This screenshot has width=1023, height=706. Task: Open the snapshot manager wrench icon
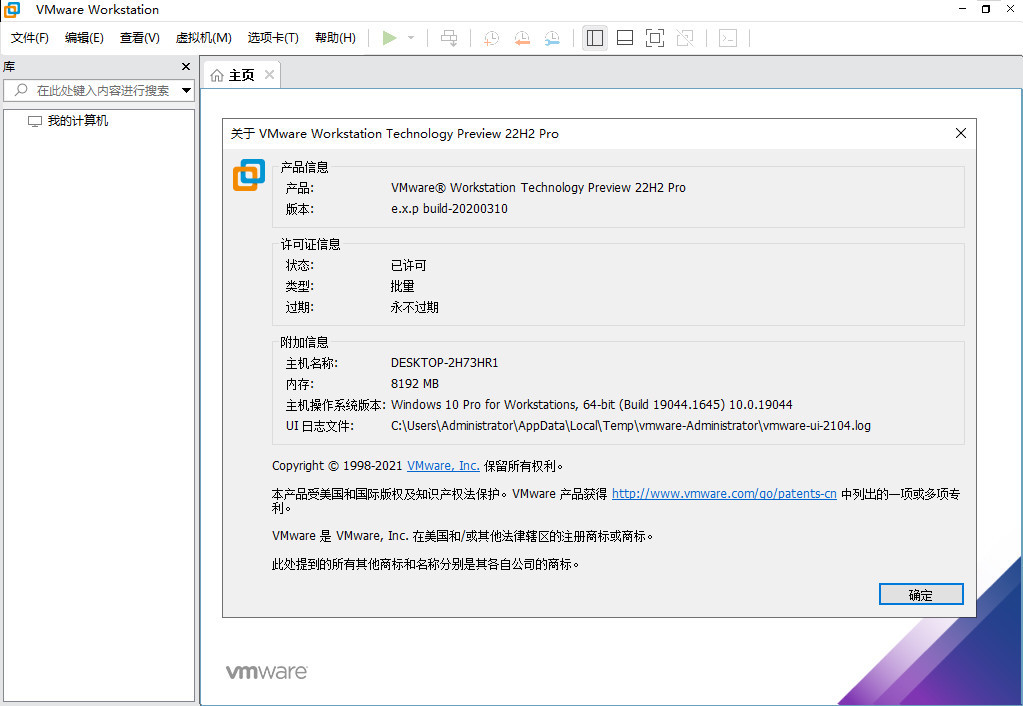[x=552, y=38]
